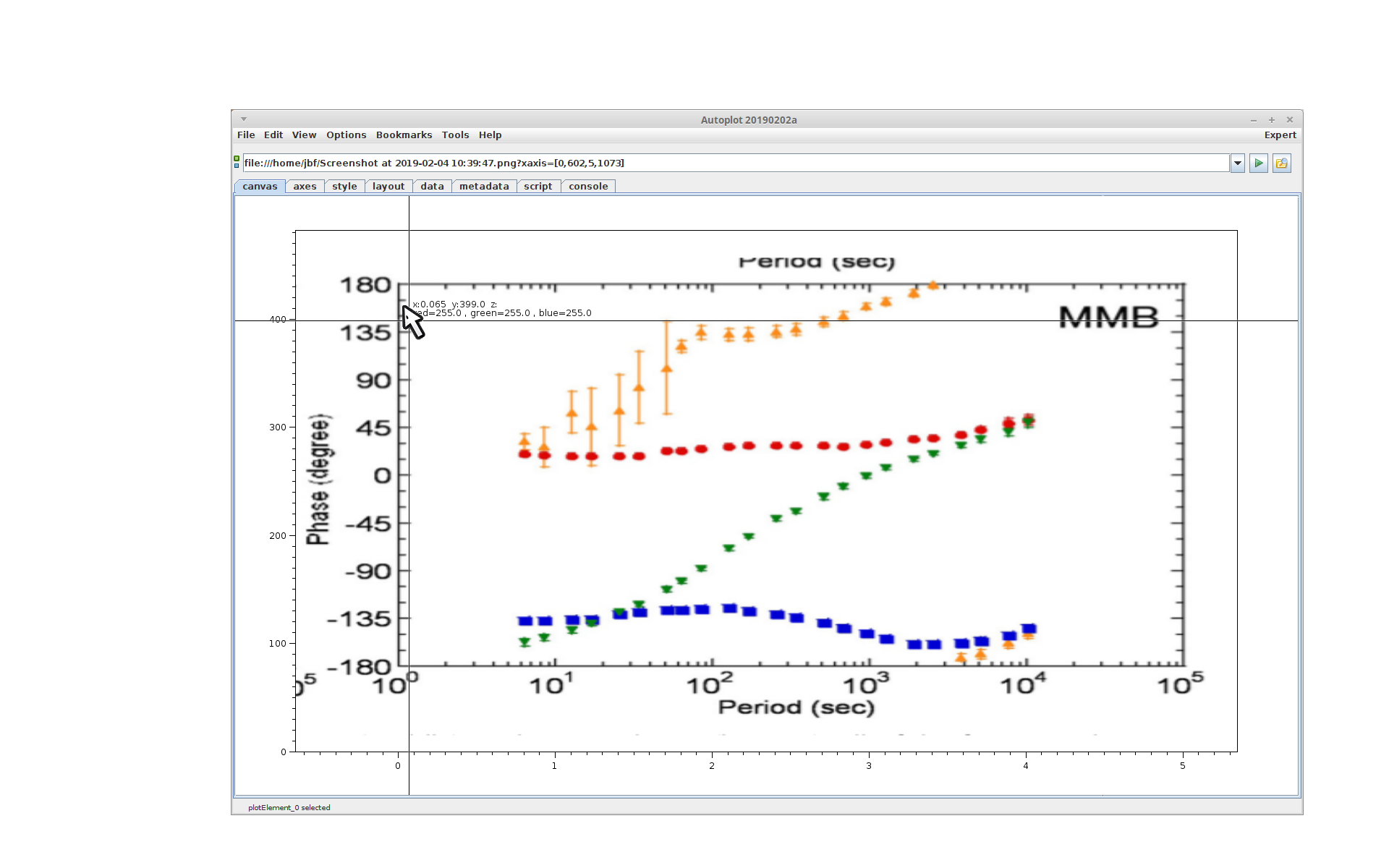
Task: Open the Tools menu
Action: (455, 135)
